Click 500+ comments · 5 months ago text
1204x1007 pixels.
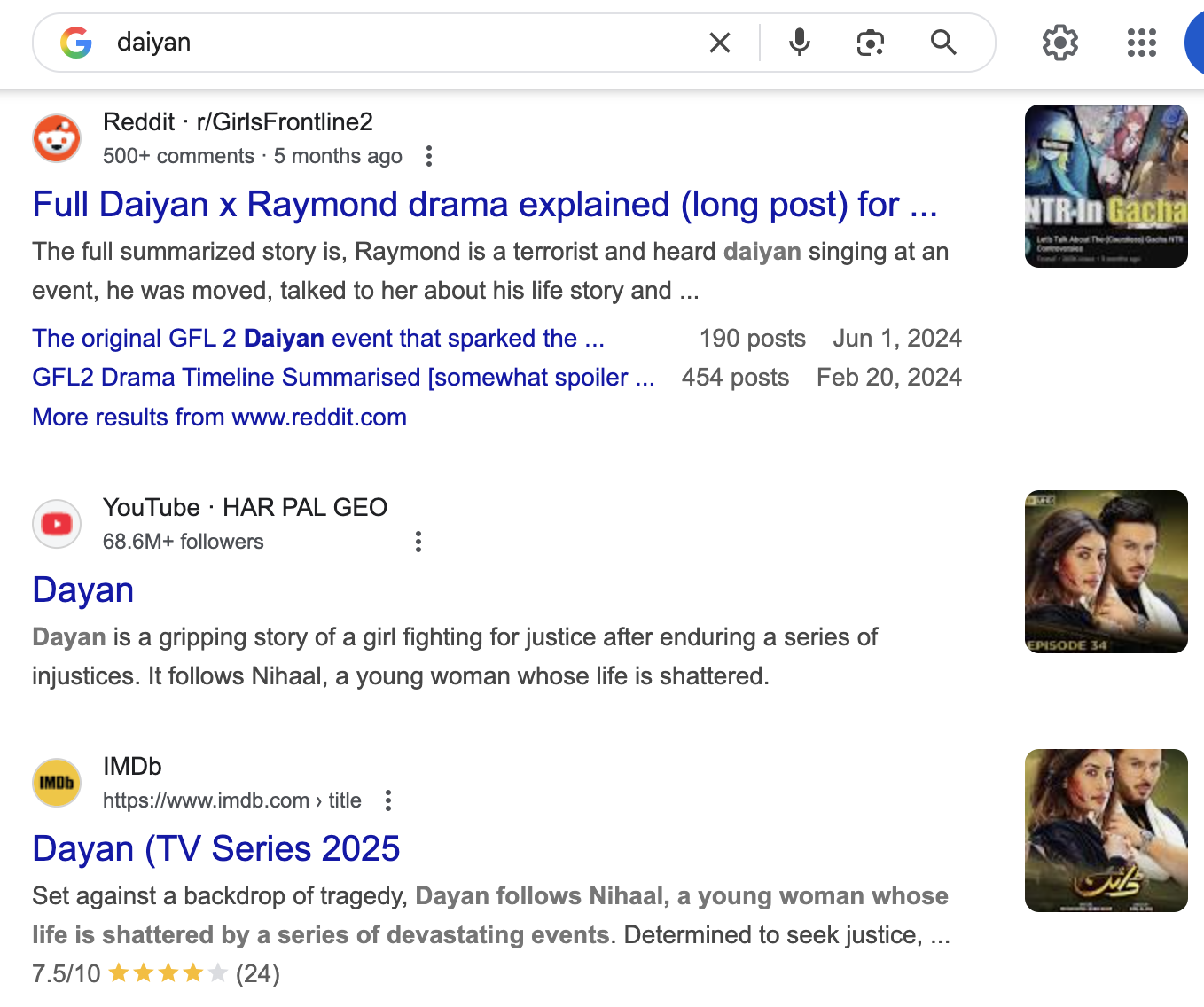253,157
